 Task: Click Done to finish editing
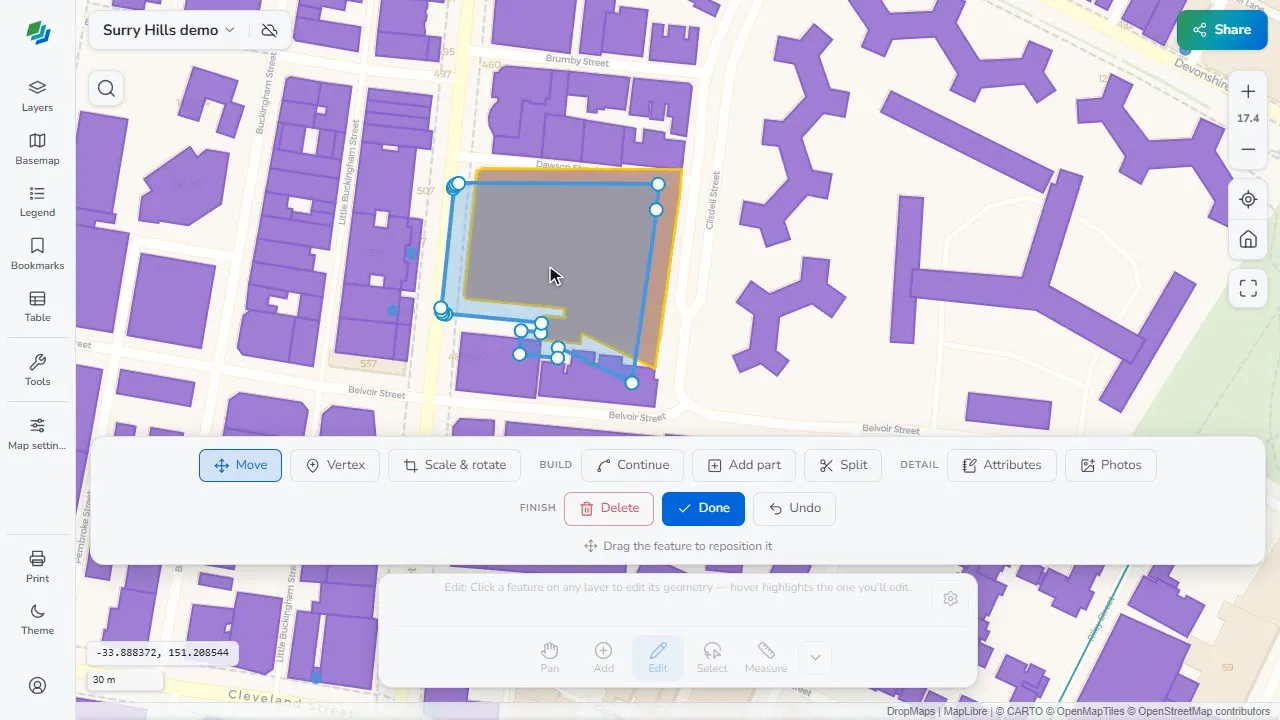click(703, 508)
